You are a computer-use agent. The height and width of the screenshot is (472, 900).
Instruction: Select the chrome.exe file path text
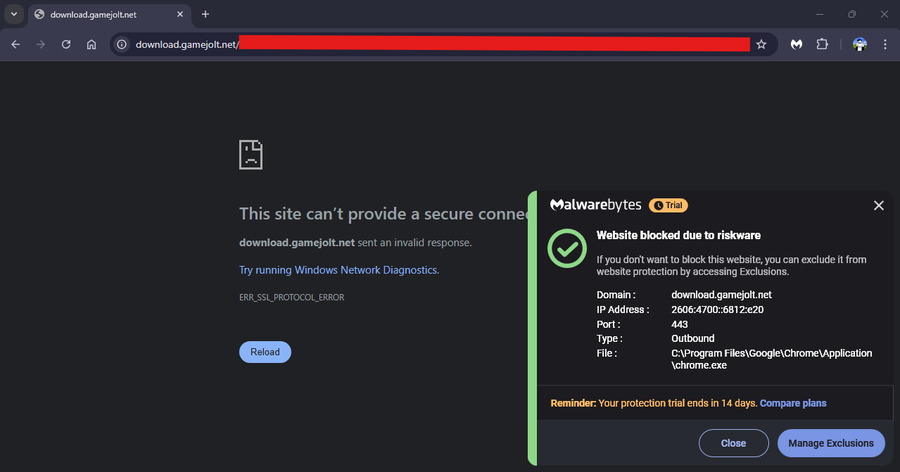point(771,359)
